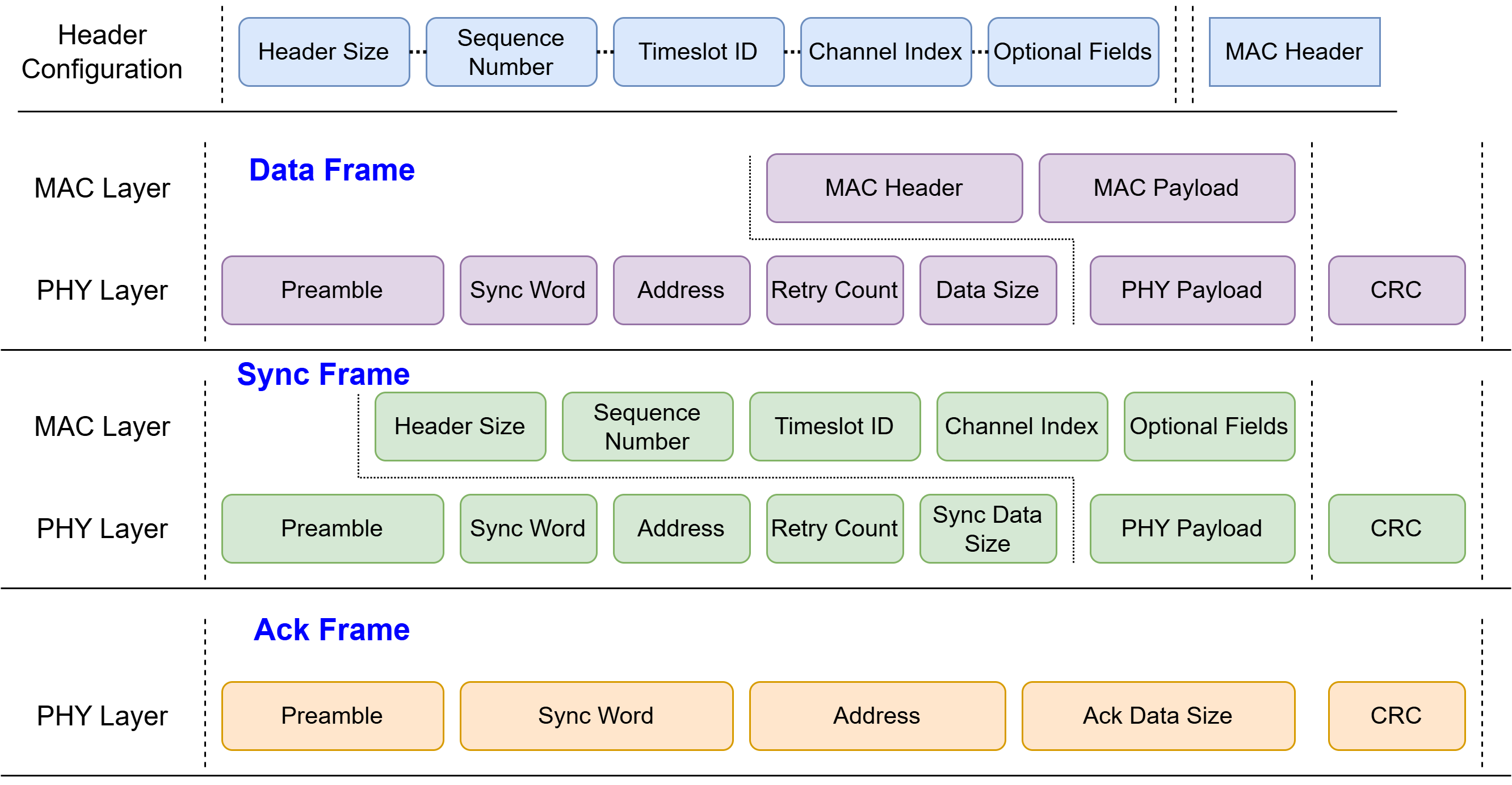Click the green Header Size box
Viewport: 1512px width, 785px height.
(x=460, y=426)
